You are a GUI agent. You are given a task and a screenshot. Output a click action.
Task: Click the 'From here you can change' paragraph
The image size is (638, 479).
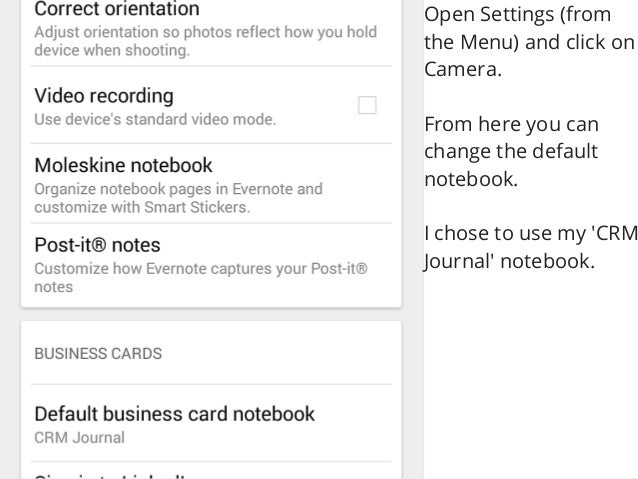(511, 151)
